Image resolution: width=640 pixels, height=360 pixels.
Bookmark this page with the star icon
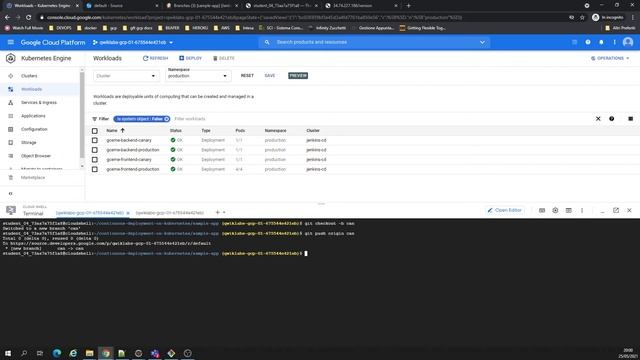point(582,18)
